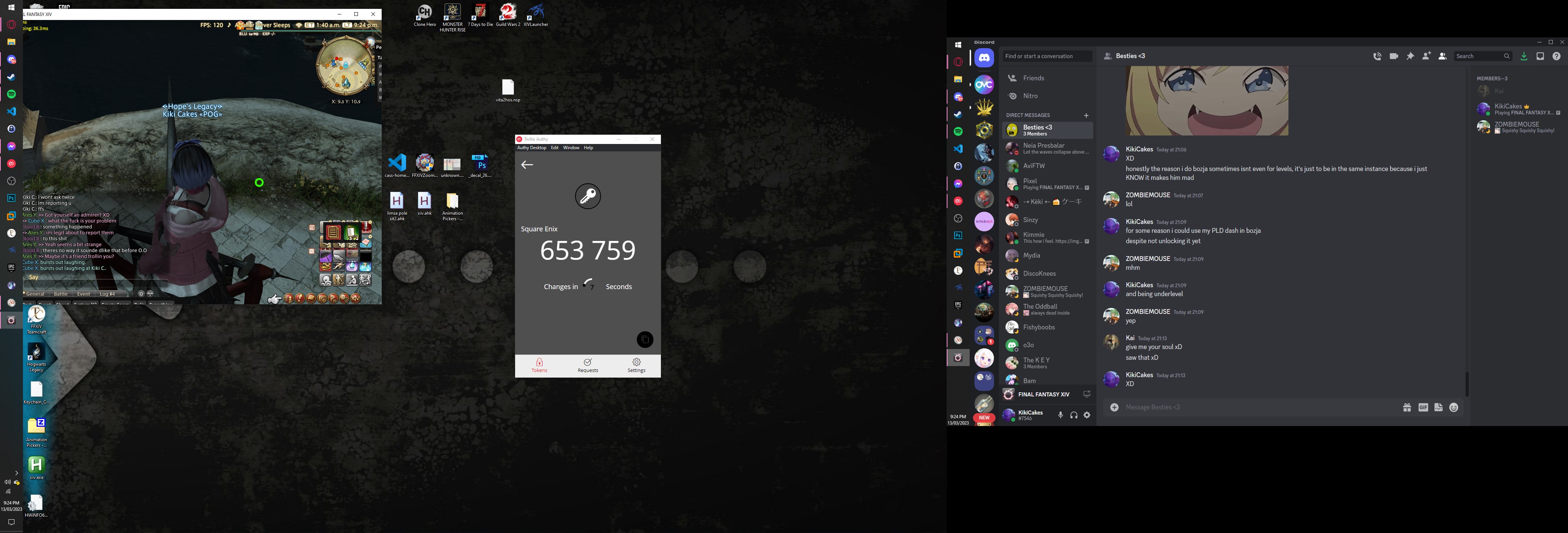Open Discord User Settings gear
Viewport: 1568px width, 533px height.
click(x=1087, y=415)
